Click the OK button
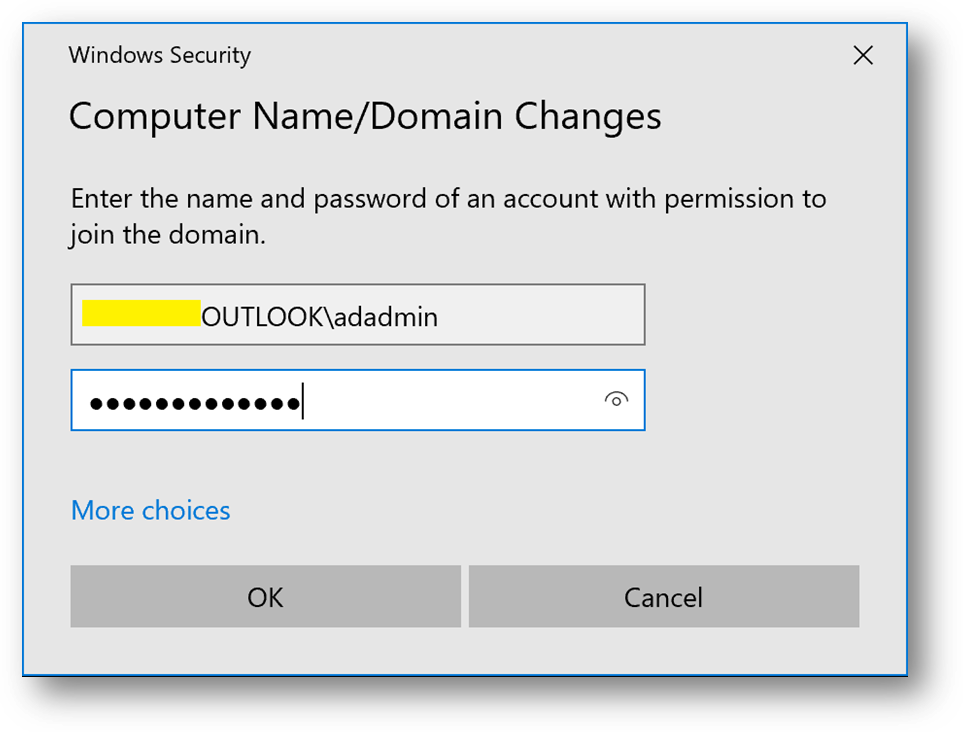963x732 pixels. tap(265, 597)
